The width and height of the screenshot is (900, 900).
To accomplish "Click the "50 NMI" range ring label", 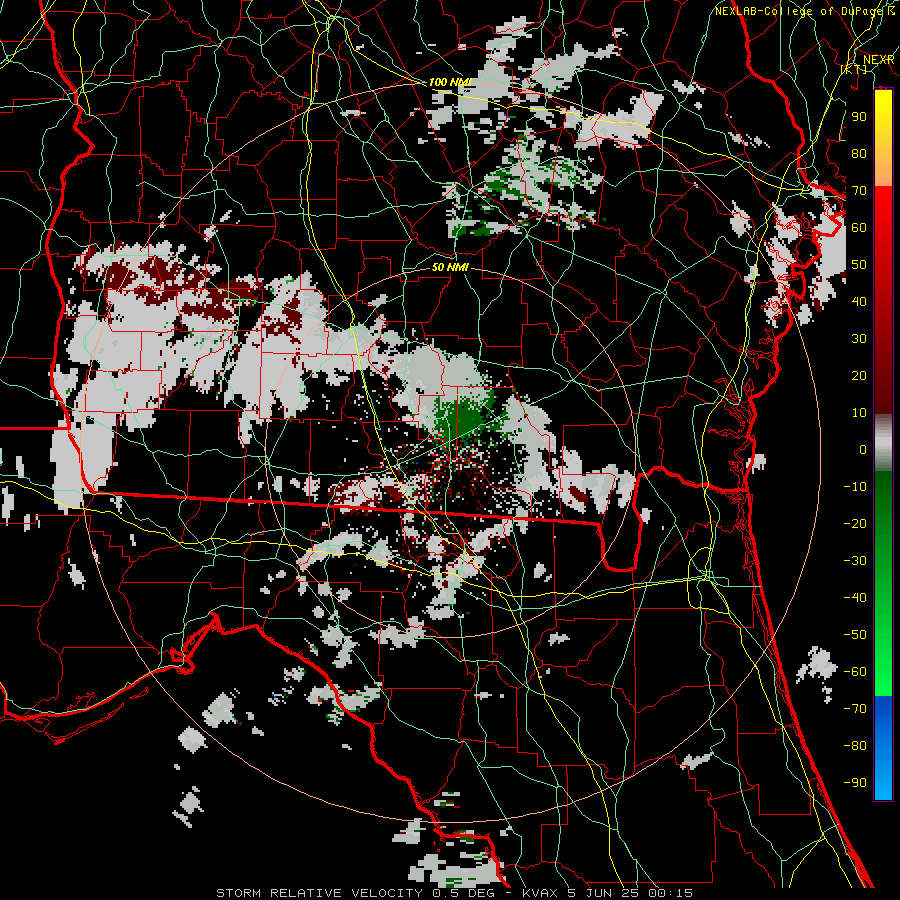I will click(x=450, y=267).
